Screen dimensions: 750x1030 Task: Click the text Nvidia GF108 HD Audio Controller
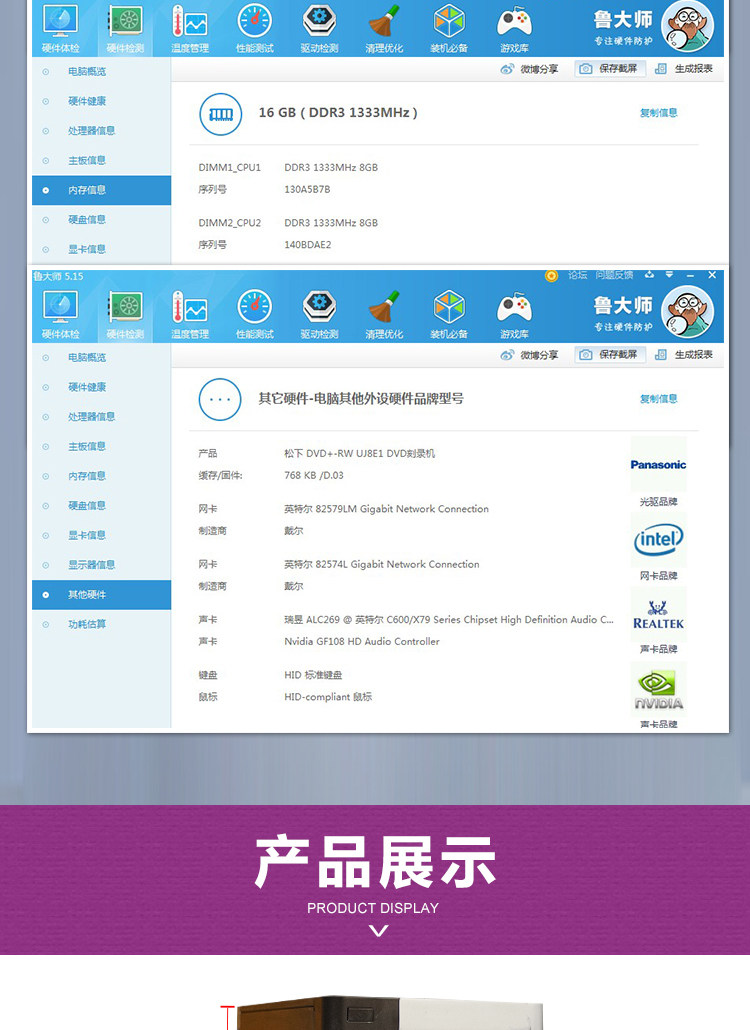362,642
